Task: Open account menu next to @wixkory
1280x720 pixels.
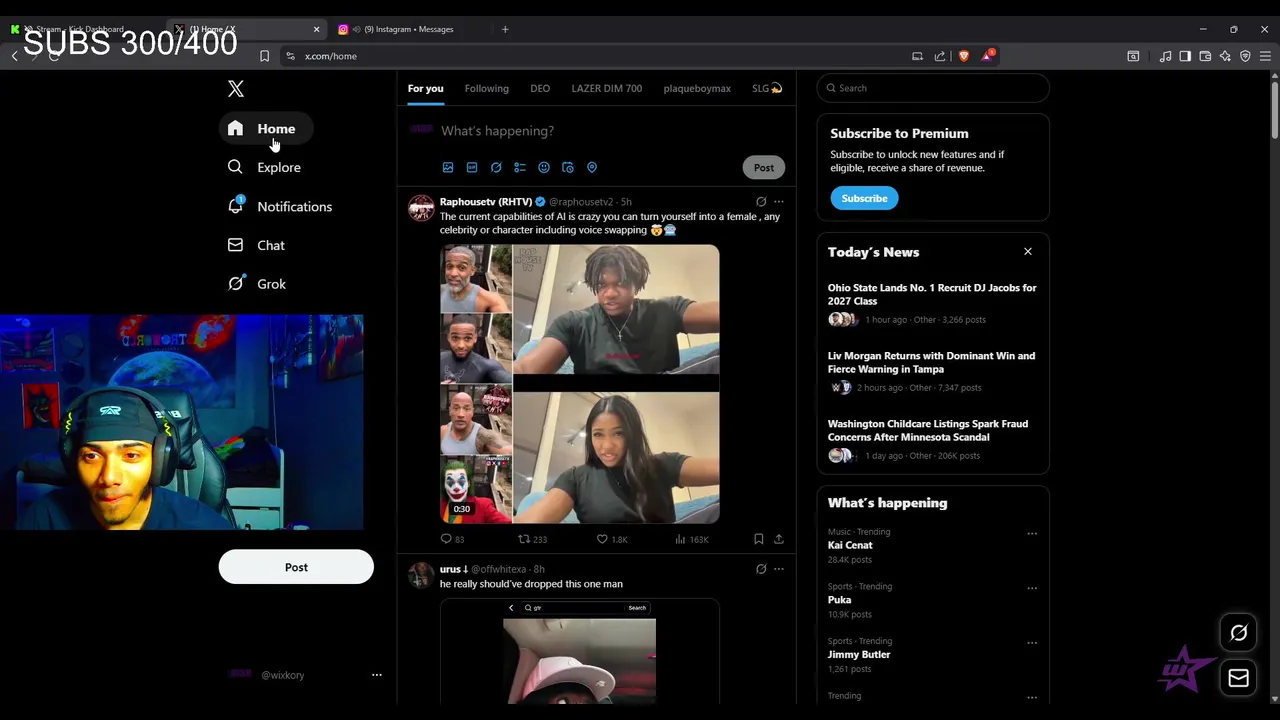Action: pyautogui.click(x=377, y=675)
